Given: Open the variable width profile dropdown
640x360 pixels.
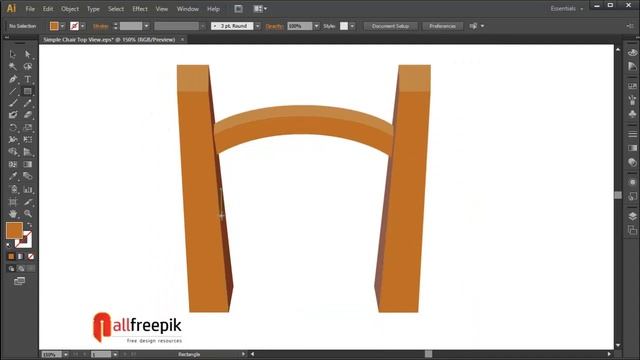Looking at the screenshot, I should click(x=203, y=26).
